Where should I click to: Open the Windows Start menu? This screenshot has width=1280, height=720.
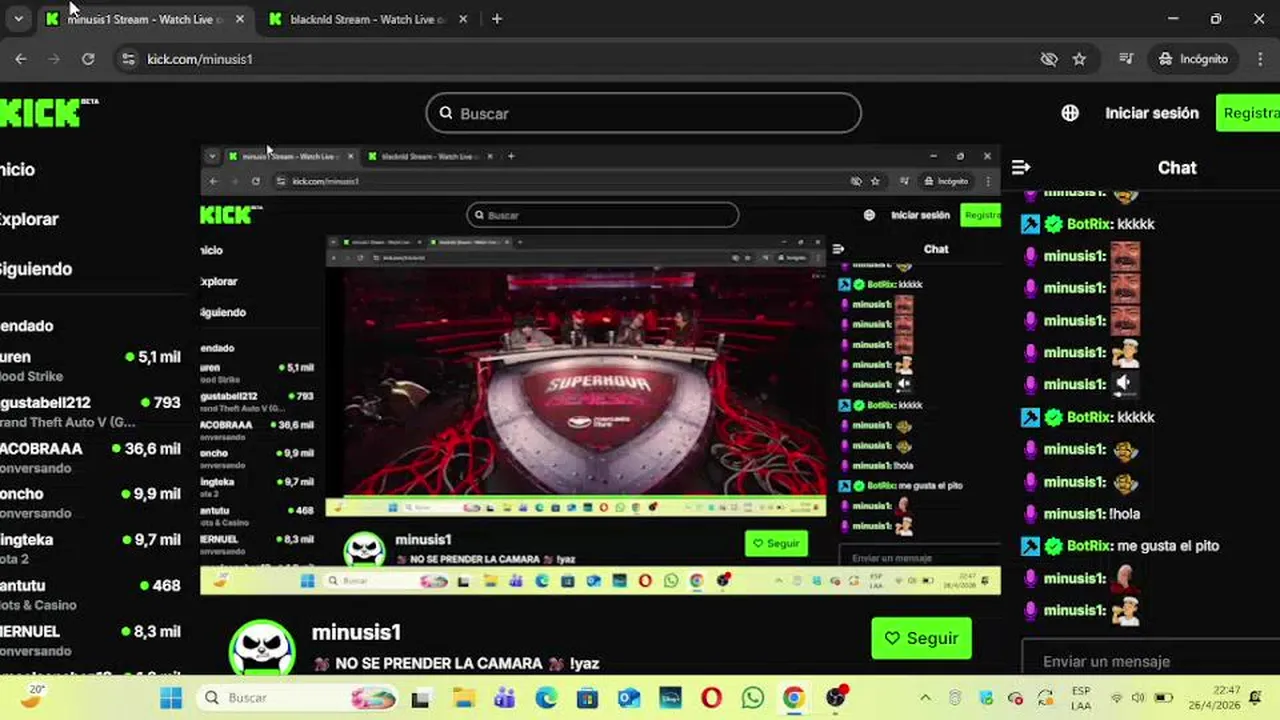pyautogui.click(x=171, y=697)
